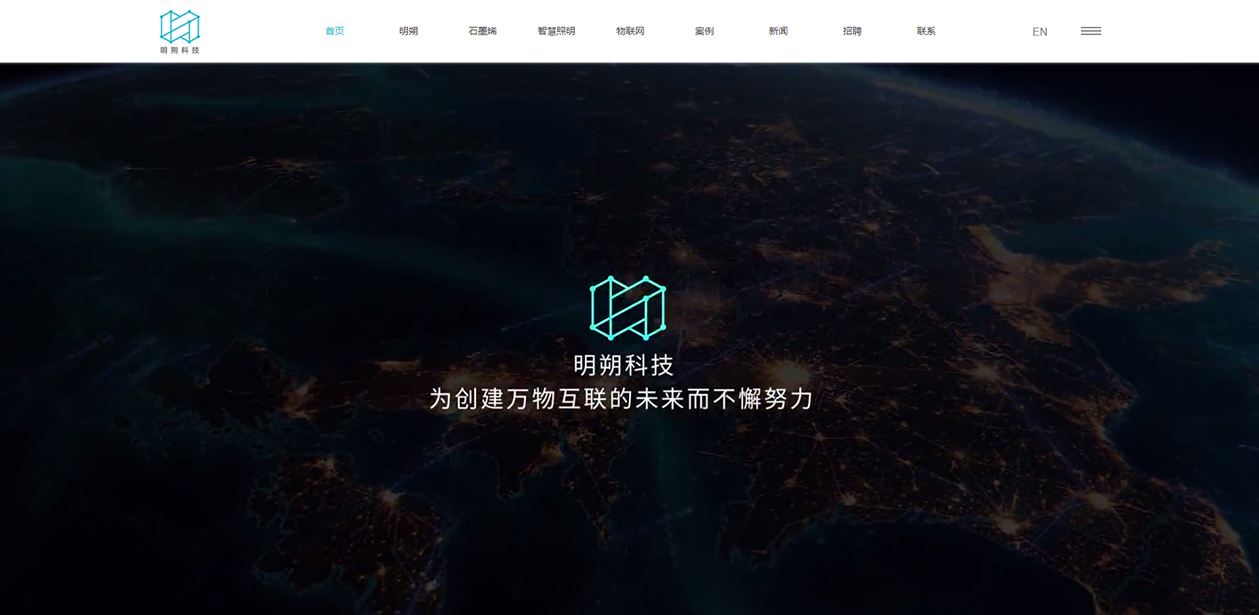Viewport: 1259px width, 615px height.
Task: Open the 明朔 navigation item
Action: tap(408, 31)
